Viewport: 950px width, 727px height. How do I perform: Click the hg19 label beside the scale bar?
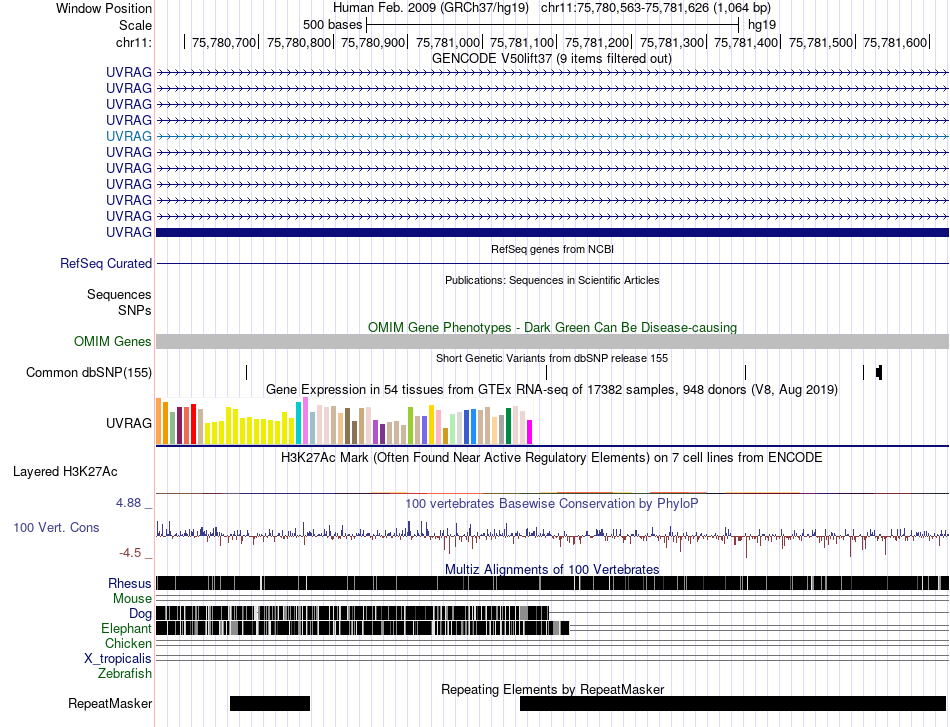coord(762,25)
